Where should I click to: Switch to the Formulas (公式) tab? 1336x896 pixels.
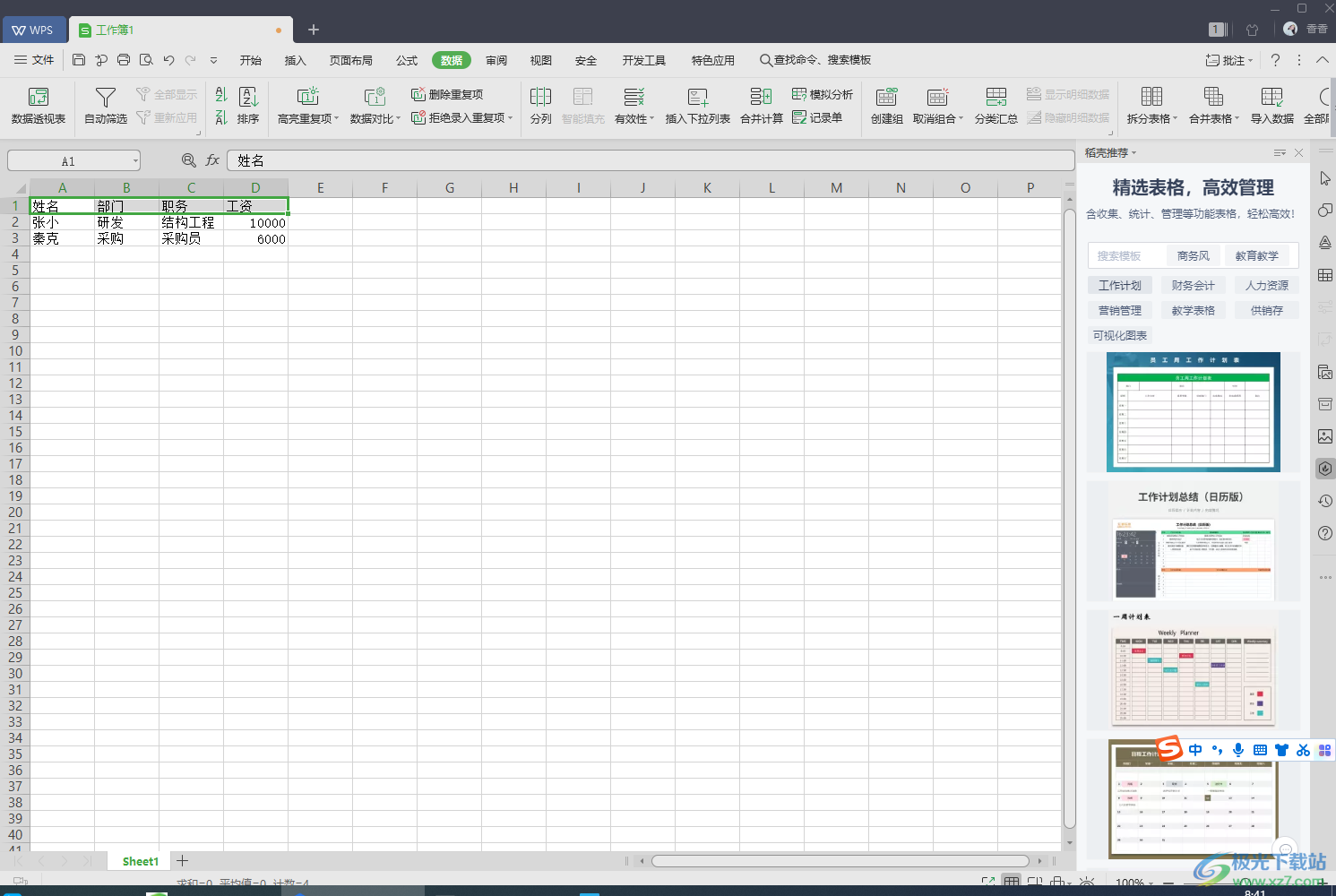pos(407,60)
